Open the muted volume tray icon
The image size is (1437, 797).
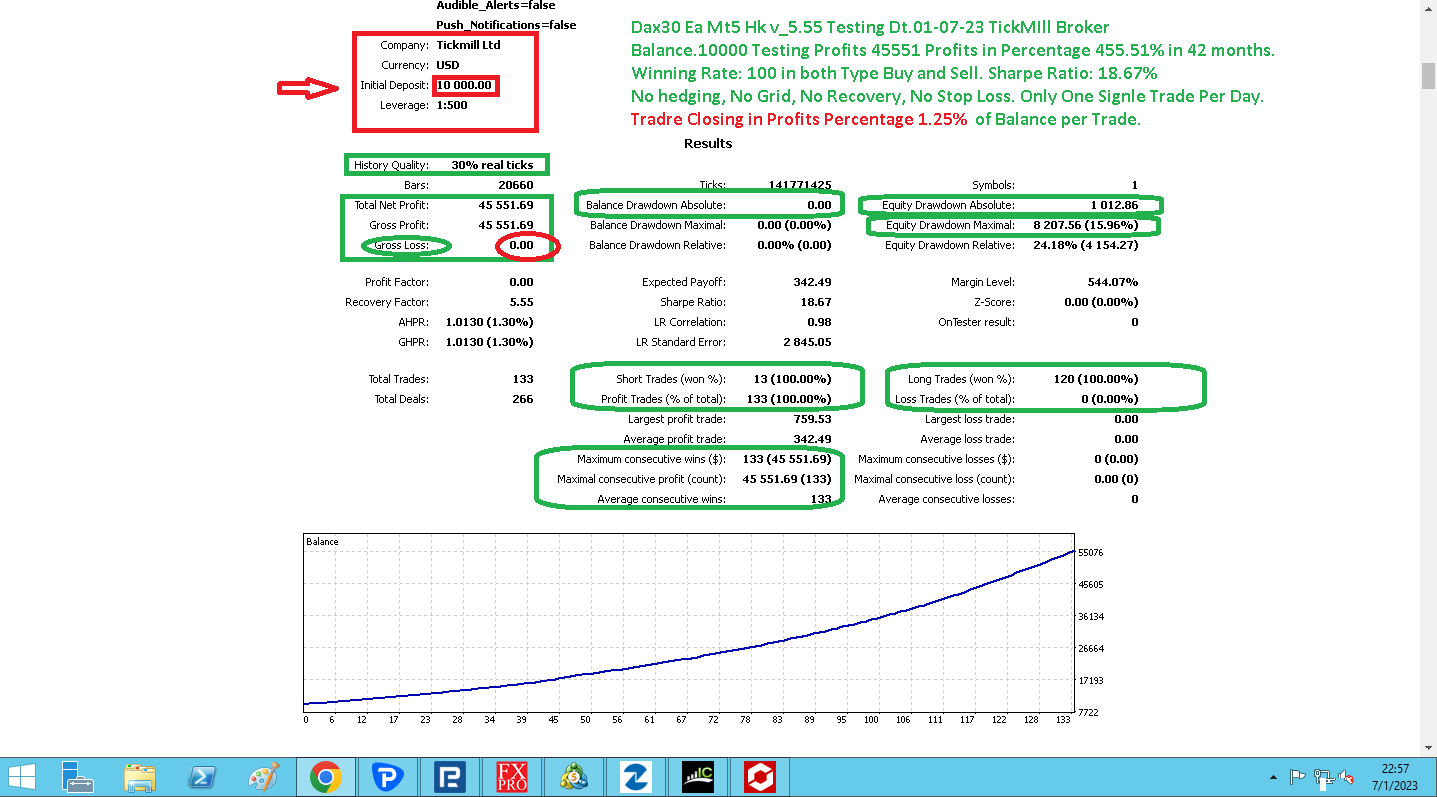[1346, 777]
